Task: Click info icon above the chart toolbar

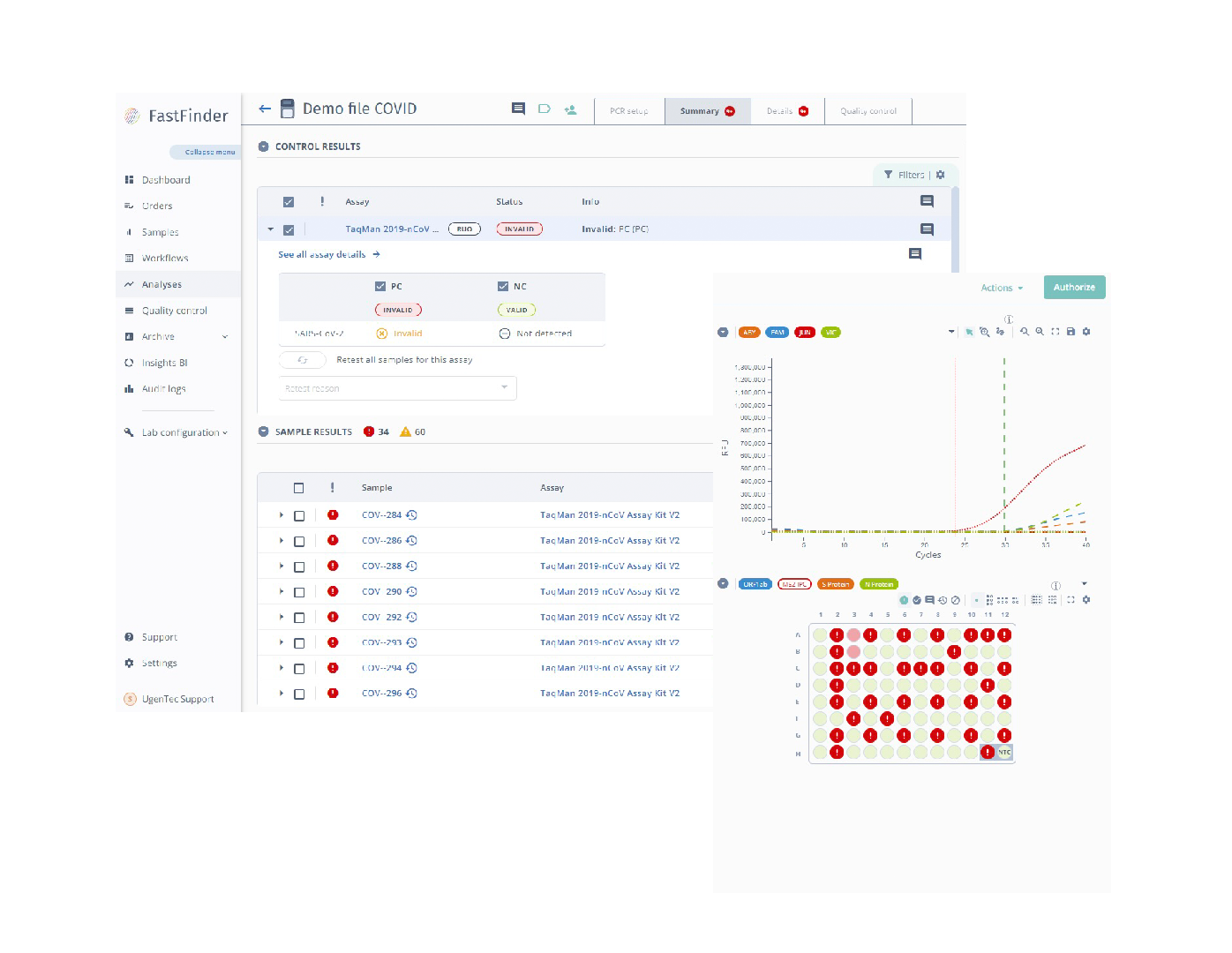Action: [1009, 319]
